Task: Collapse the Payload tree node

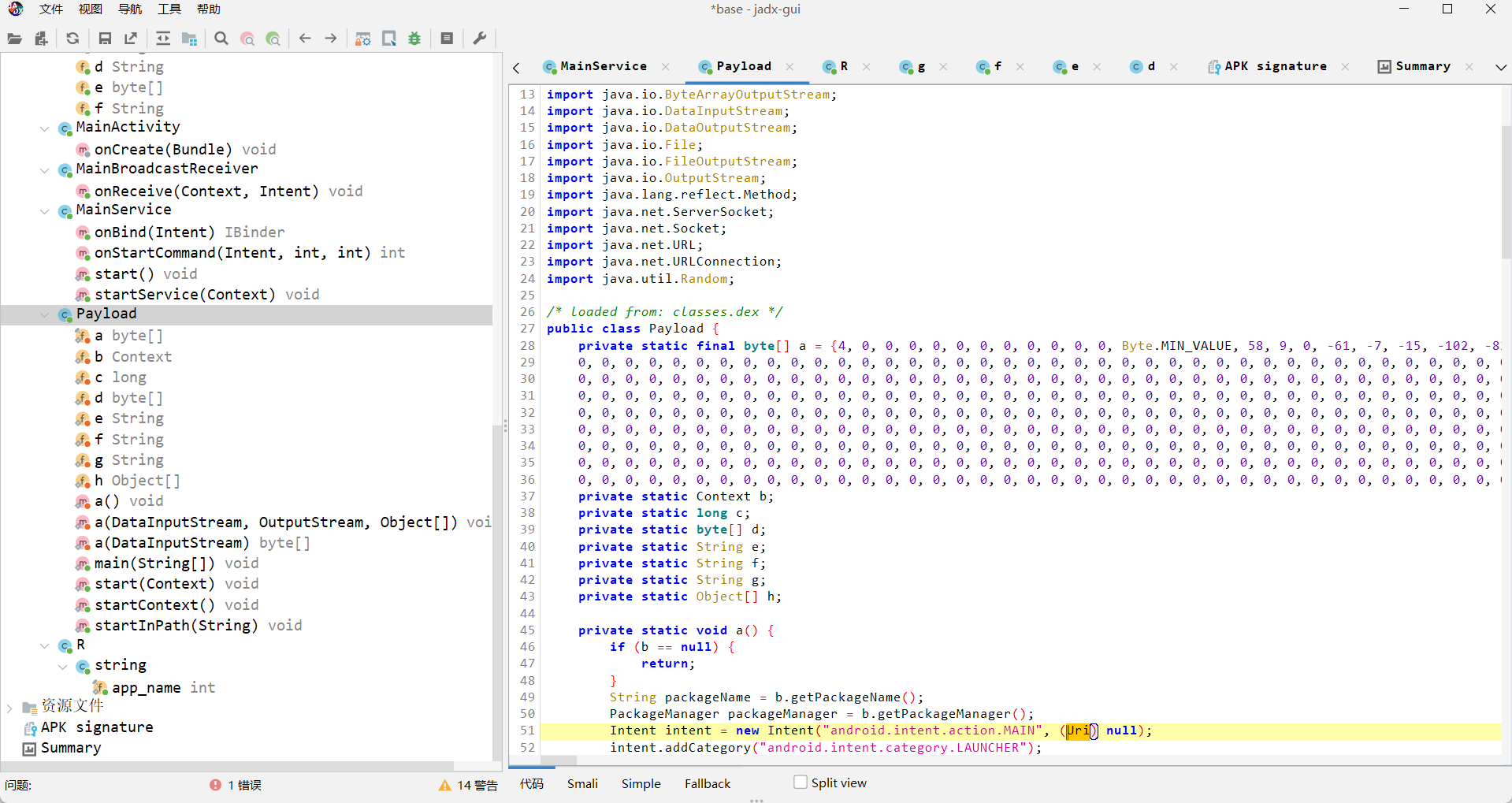Action: 45,314
